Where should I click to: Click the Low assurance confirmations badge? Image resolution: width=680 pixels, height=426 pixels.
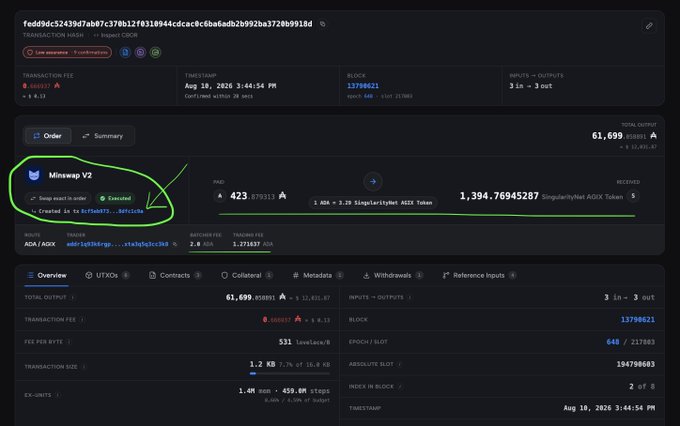pyautogui.click(x=67, y=52)
